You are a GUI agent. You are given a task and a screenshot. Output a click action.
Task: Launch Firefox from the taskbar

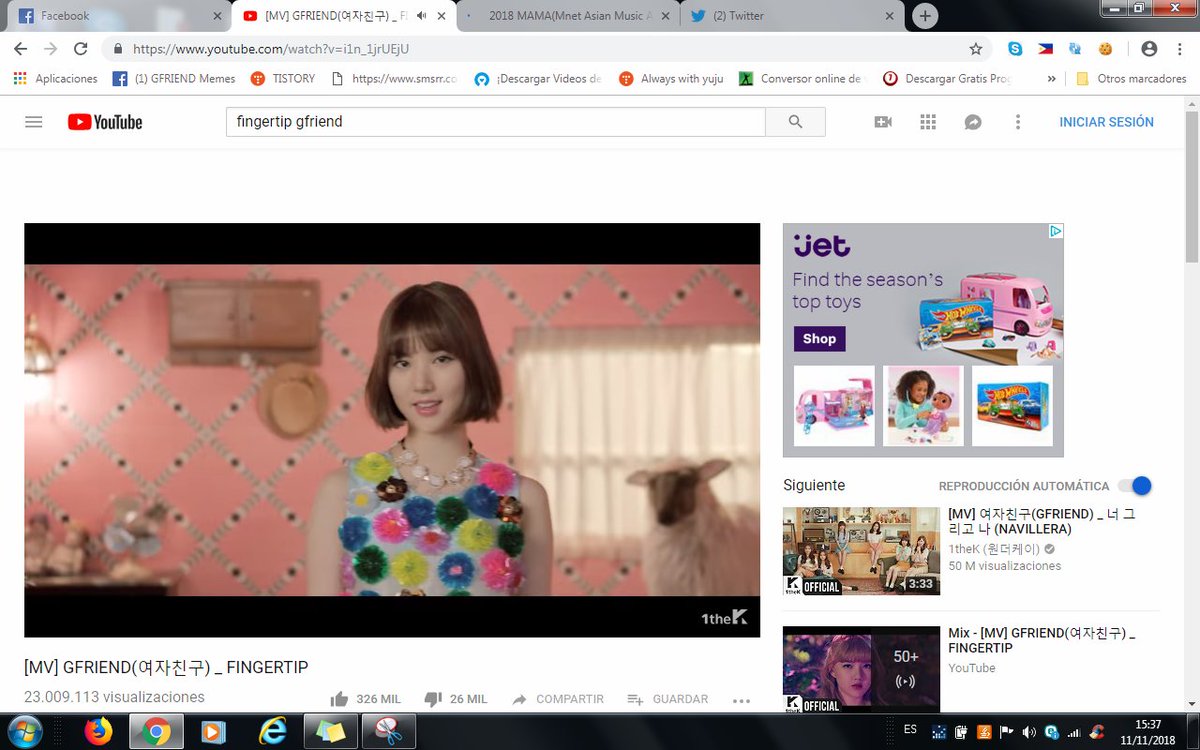98,731
